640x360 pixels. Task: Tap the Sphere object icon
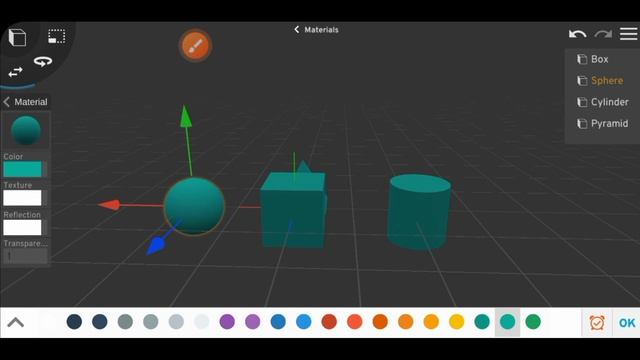click(582, 81)
